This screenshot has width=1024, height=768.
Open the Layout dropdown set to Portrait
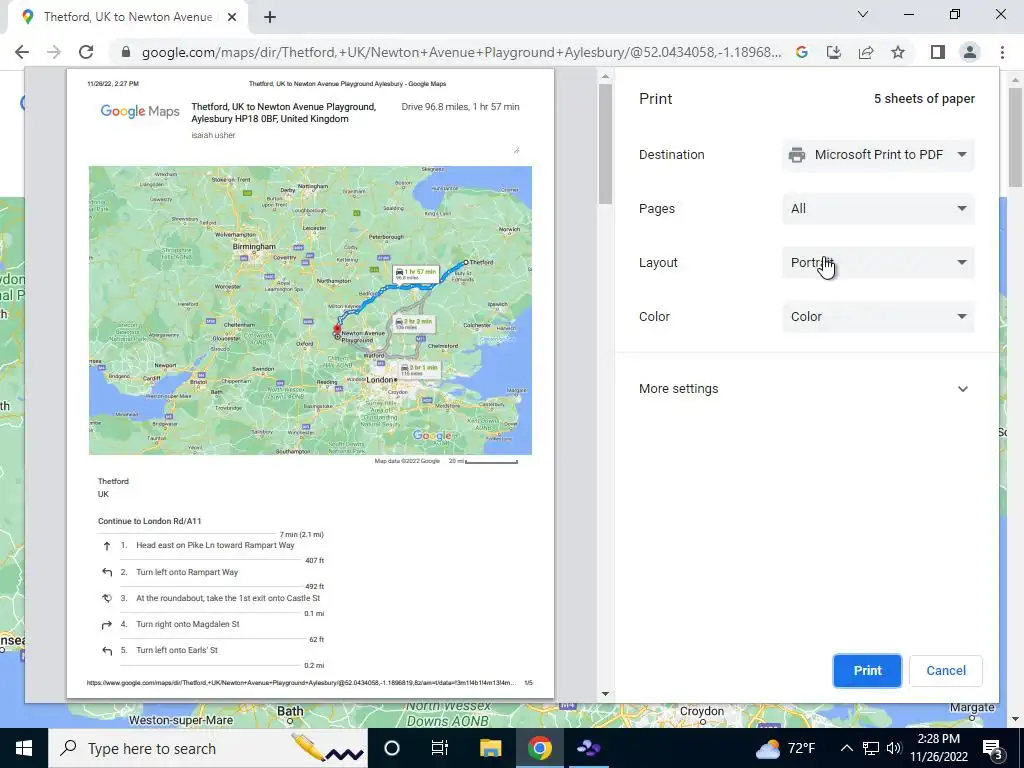(x=878, y=263)
